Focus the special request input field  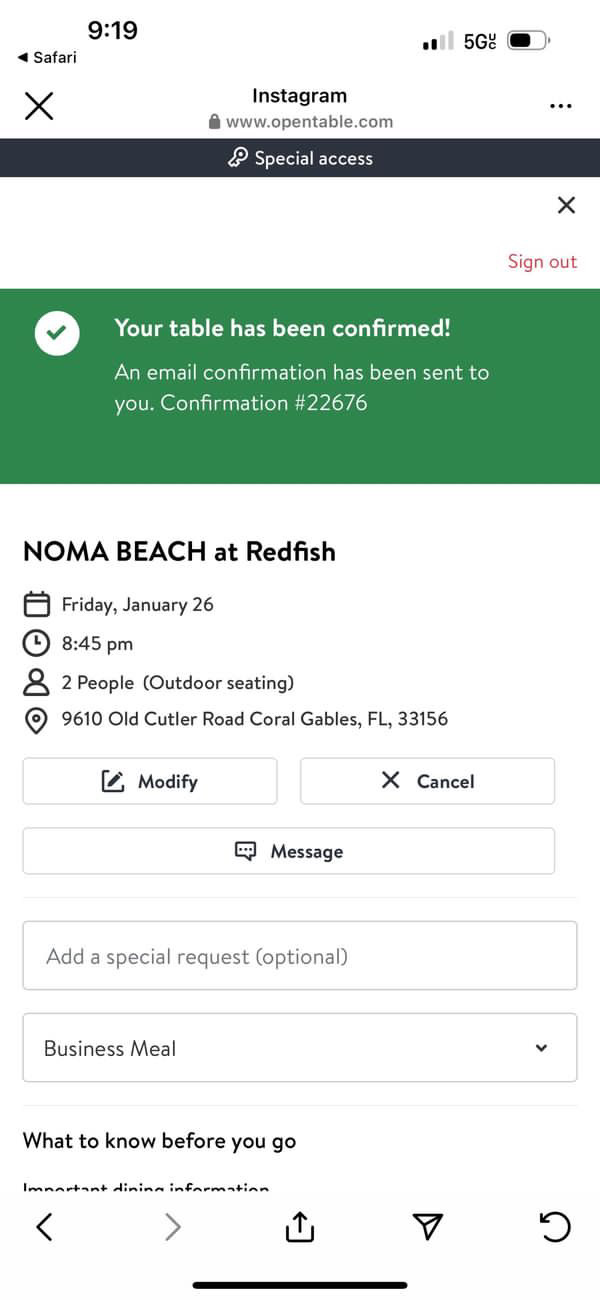(x=300, y=956)
